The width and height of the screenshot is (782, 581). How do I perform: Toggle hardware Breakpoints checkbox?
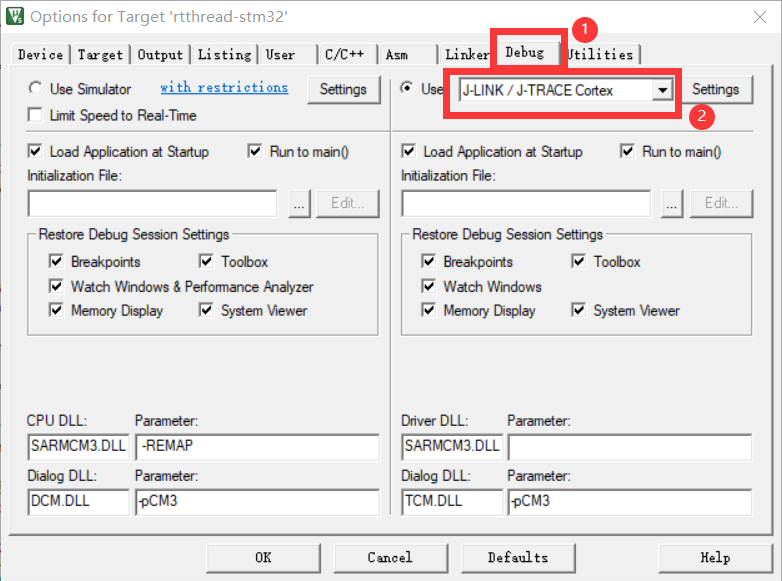(x=428, y=261)
